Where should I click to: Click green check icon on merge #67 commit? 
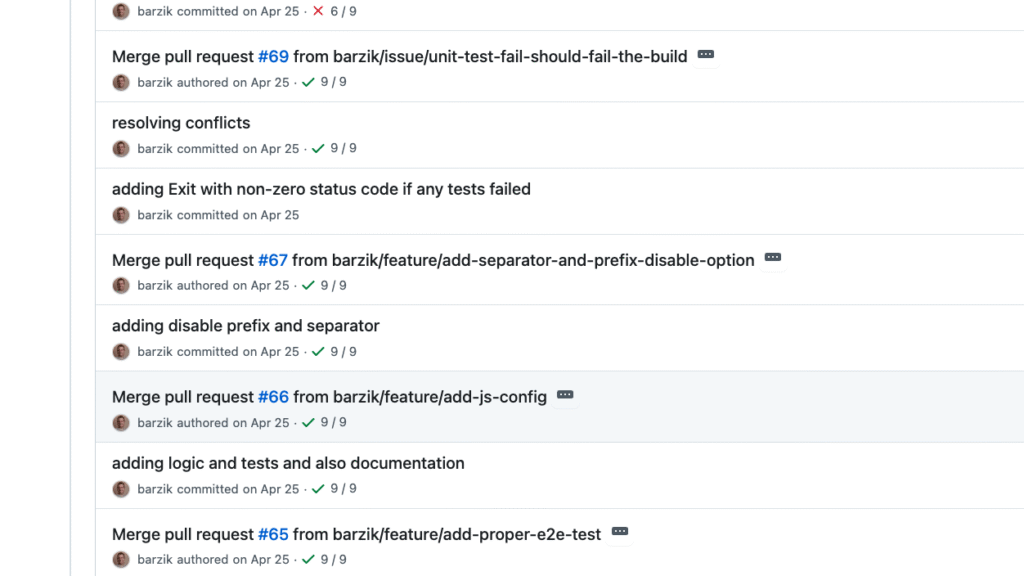pos(308,285)
